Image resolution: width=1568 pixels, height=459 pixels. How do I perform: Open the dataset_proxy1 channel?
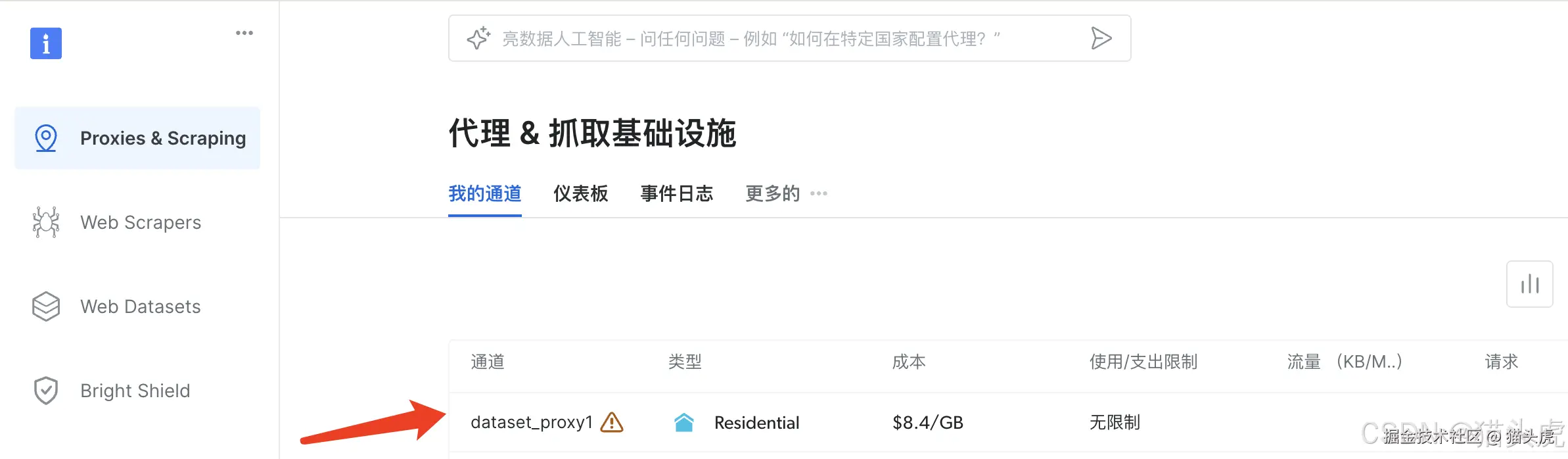point(532,423)
